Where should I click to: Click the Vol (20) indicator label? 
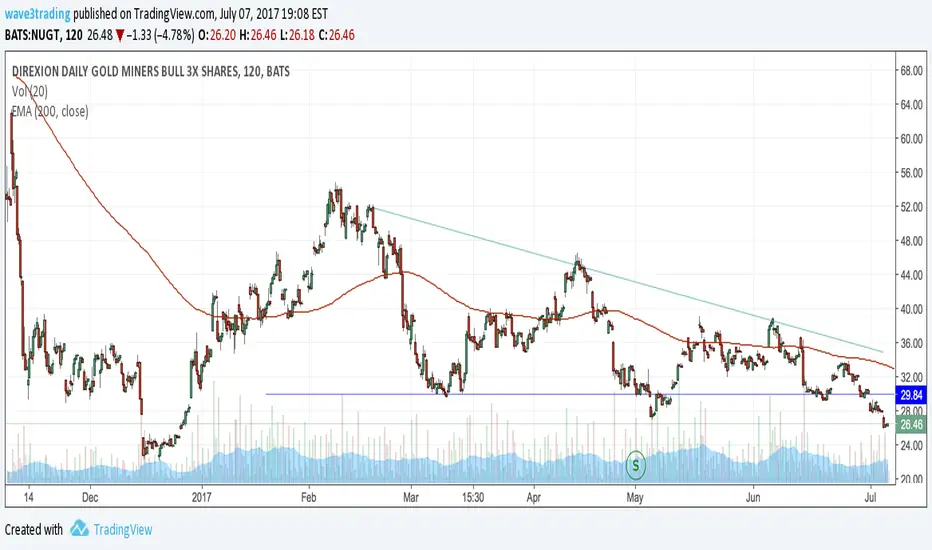pyautogui.click(x=30, y=91)
